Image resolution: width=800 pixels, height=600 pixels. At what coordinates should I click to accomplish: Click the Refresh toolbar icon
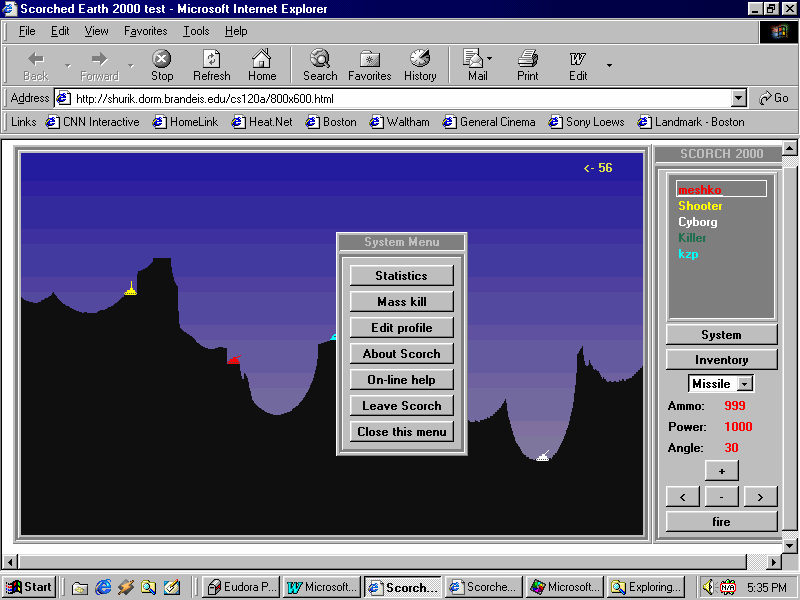(211, 60)
